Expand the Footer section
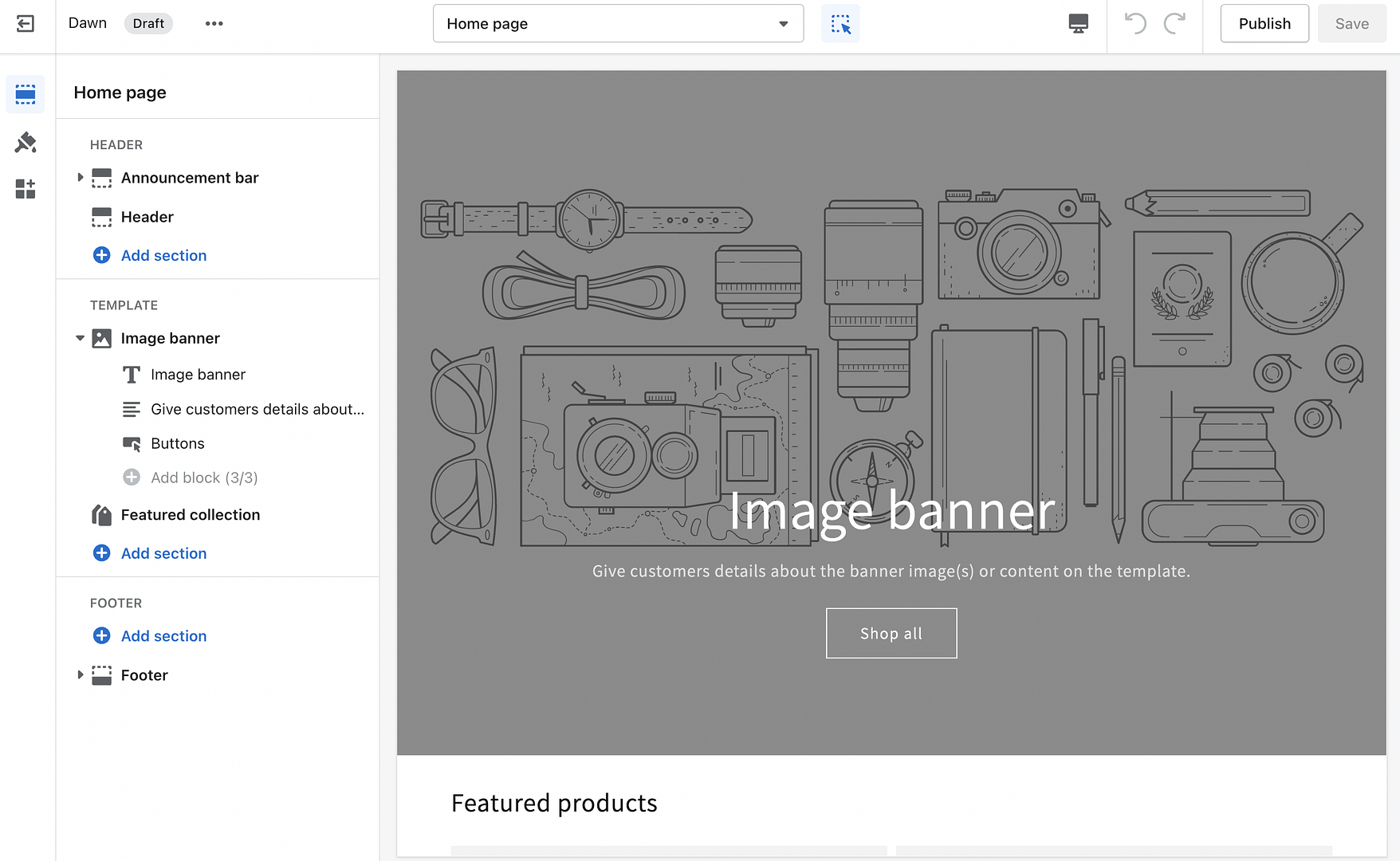The height and width of the screenshot is (861, 1400). pos(80,675)
